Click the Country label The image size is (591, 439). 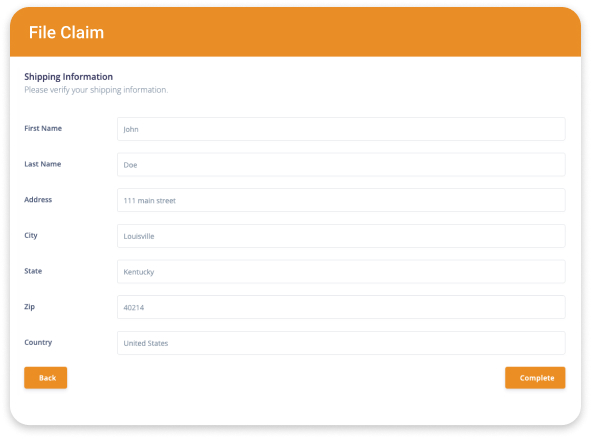click(x=38, y=342)
